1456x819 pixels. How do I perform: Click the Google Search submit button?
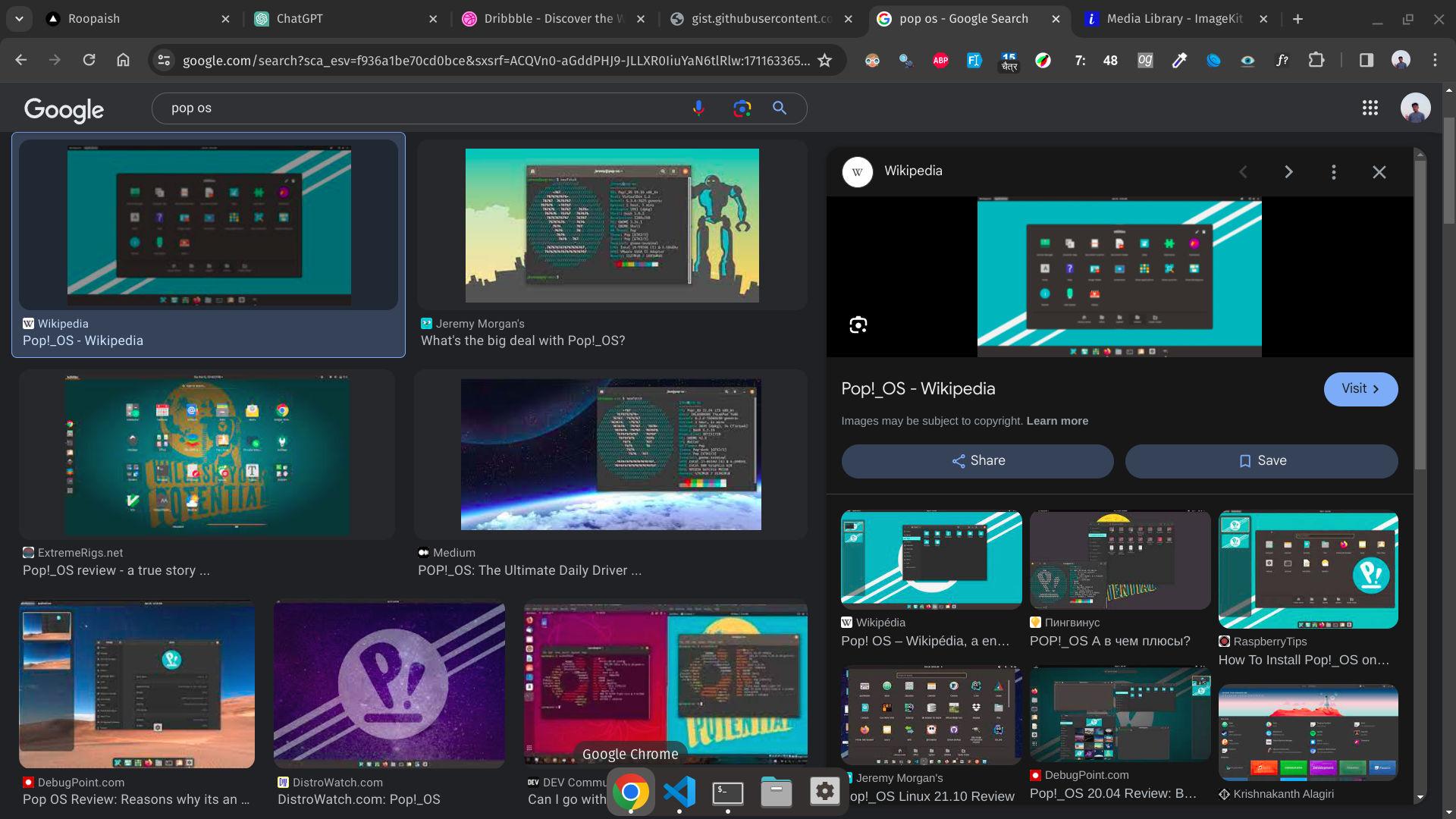[x=780, y=108]
